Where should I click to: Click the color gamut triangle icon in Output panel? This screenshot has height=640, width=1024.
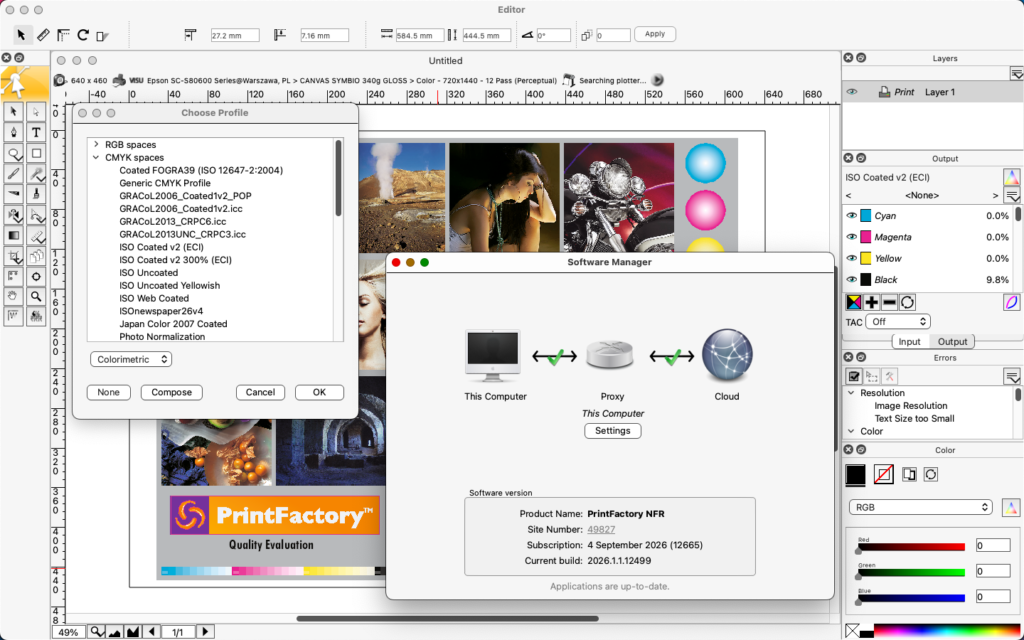point(1011,177)
